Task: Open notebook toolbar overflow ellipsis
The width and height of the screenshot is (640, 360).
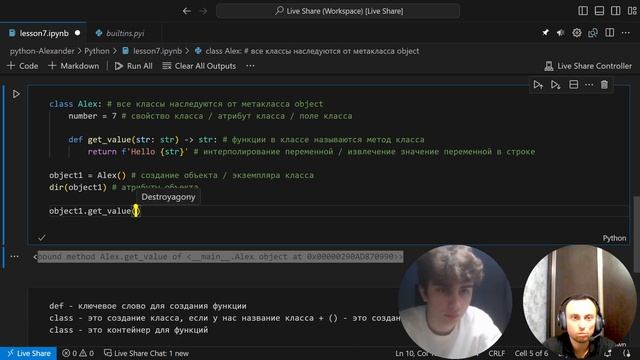Action: [x=250, y=66]
